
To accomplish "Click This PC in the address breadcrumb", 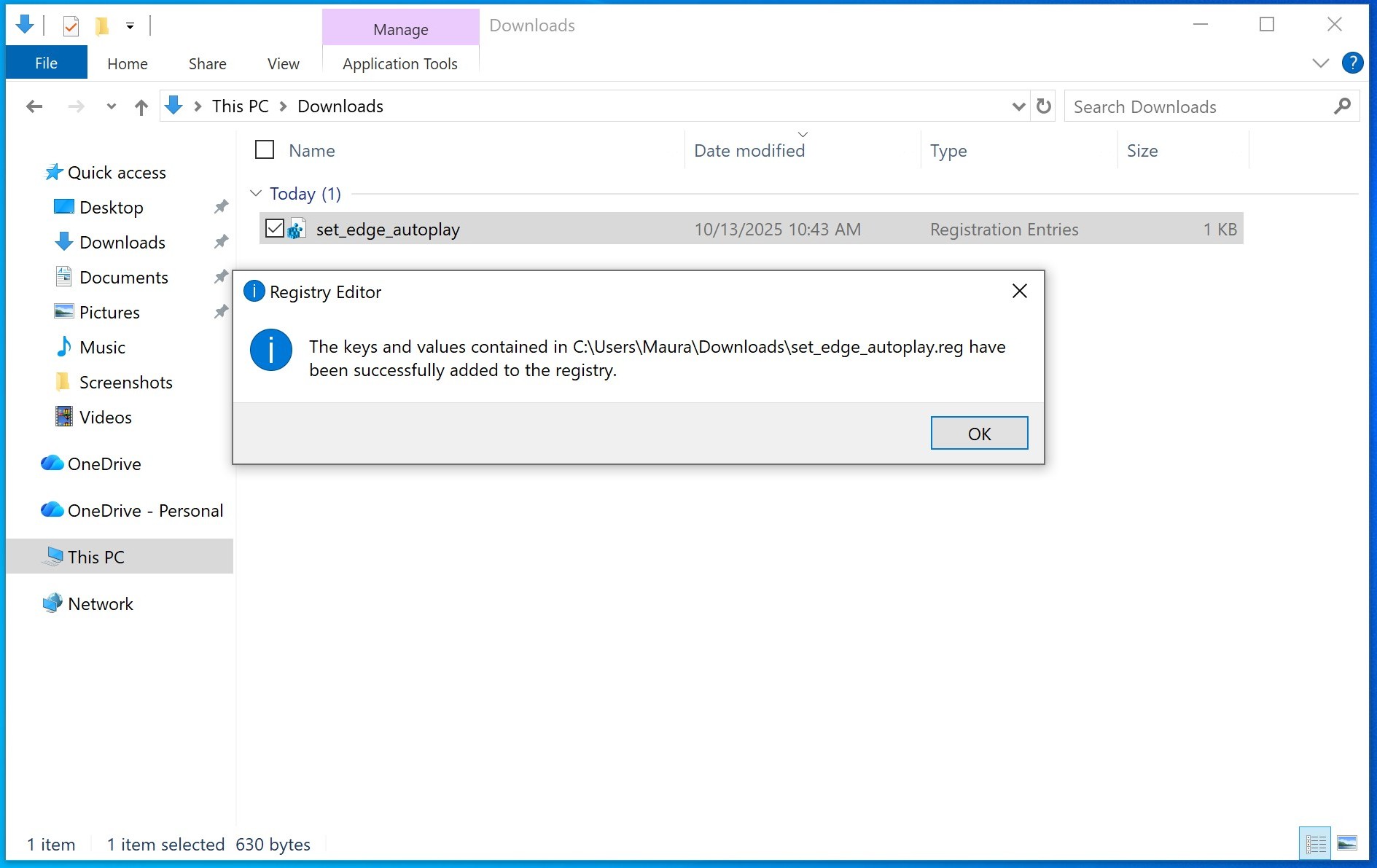I will tap(241, 106).
